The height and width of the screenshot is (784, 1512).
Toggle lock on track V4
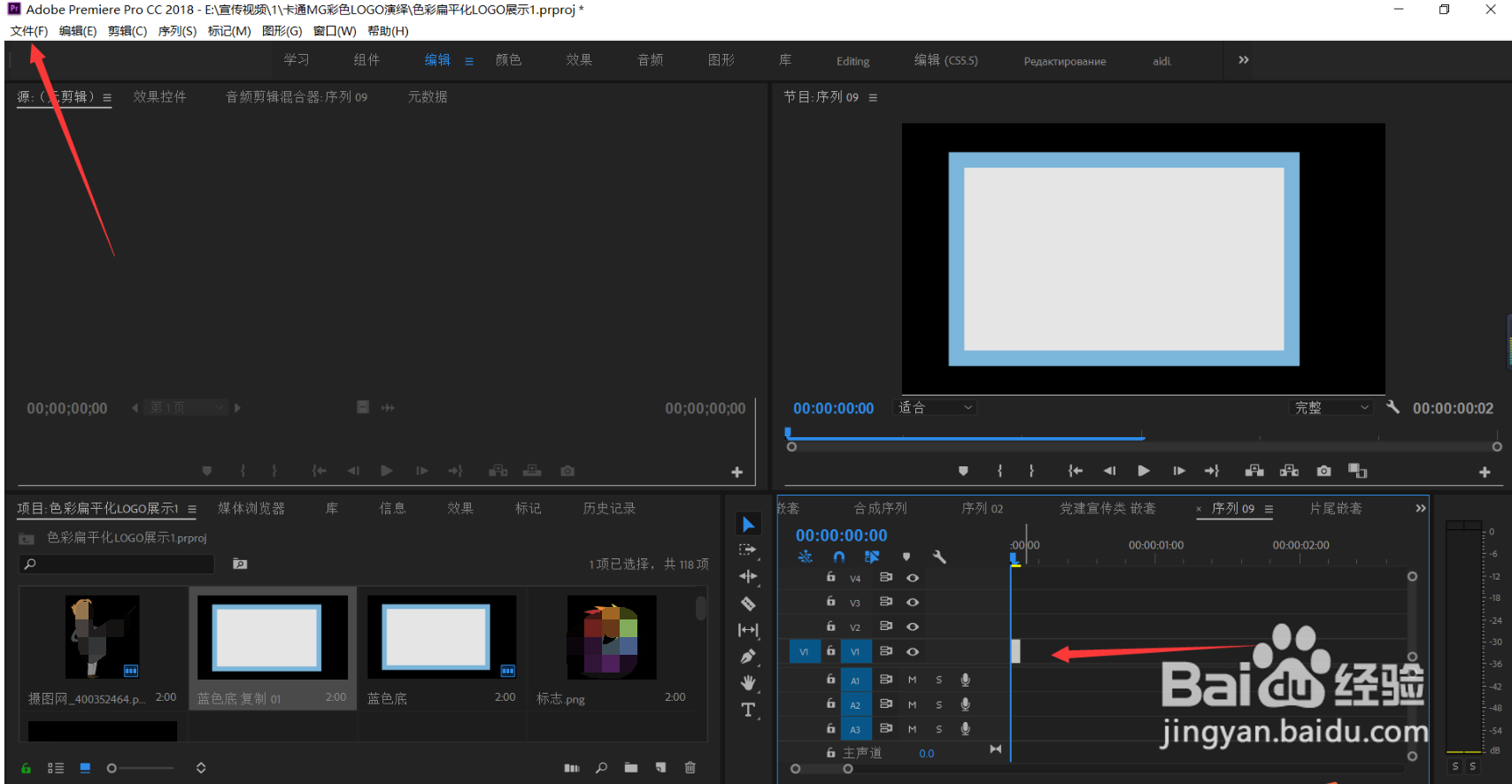point(830,577)
